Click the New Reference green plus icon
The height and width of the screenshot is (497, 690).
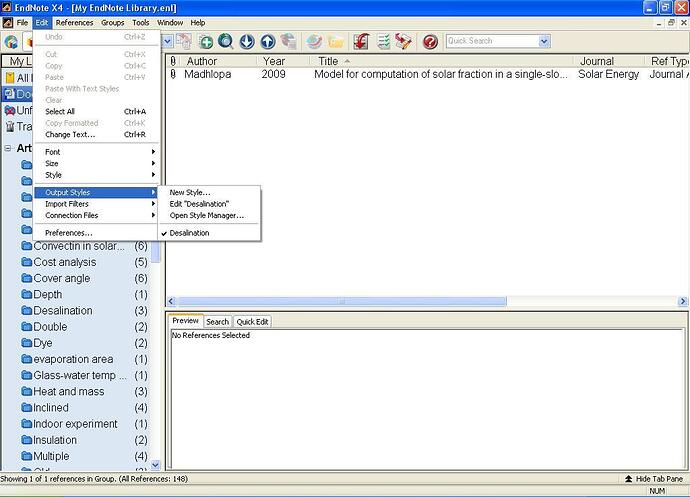tap(206, 42)
